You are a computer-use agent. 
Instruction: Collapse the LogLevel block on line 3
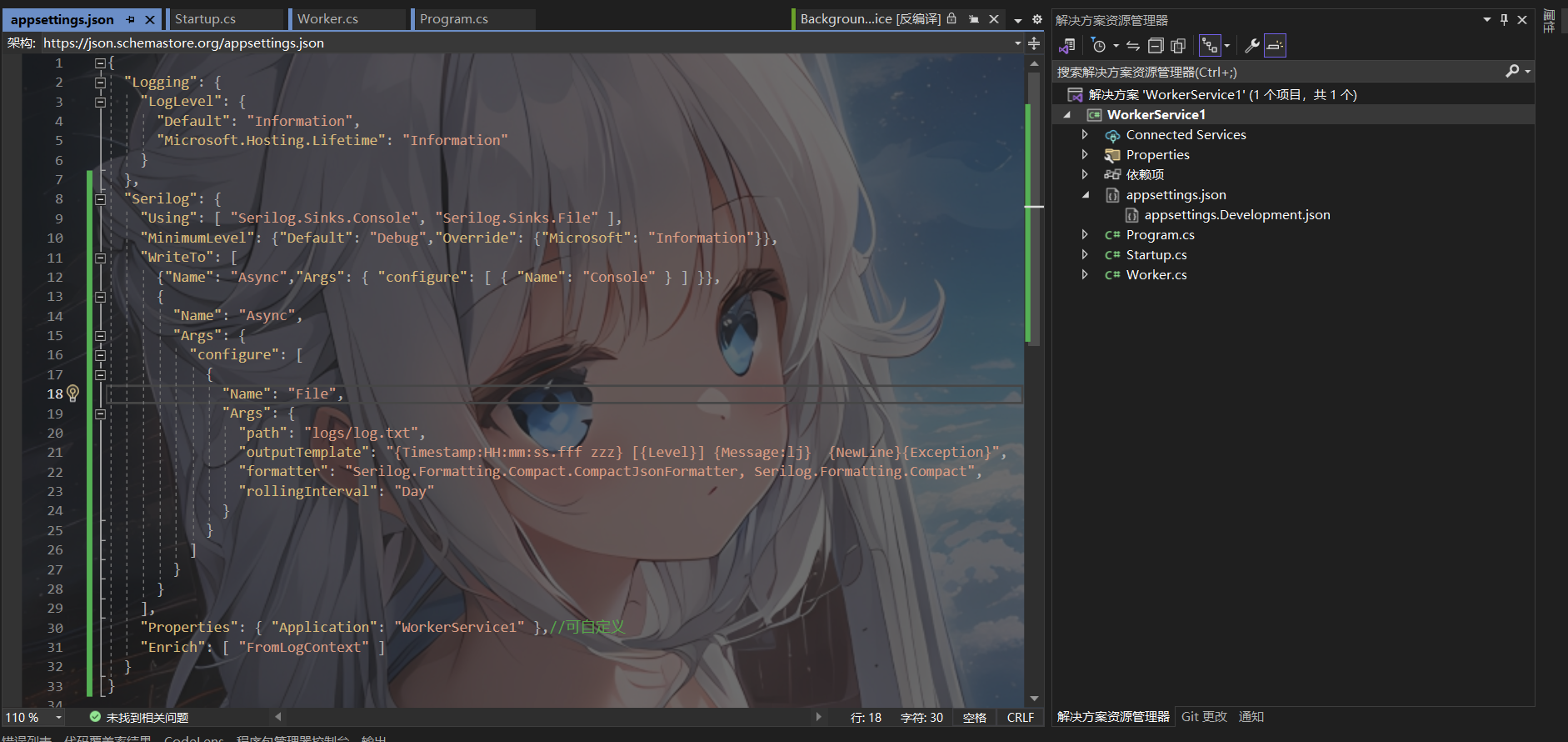[100, 102]
